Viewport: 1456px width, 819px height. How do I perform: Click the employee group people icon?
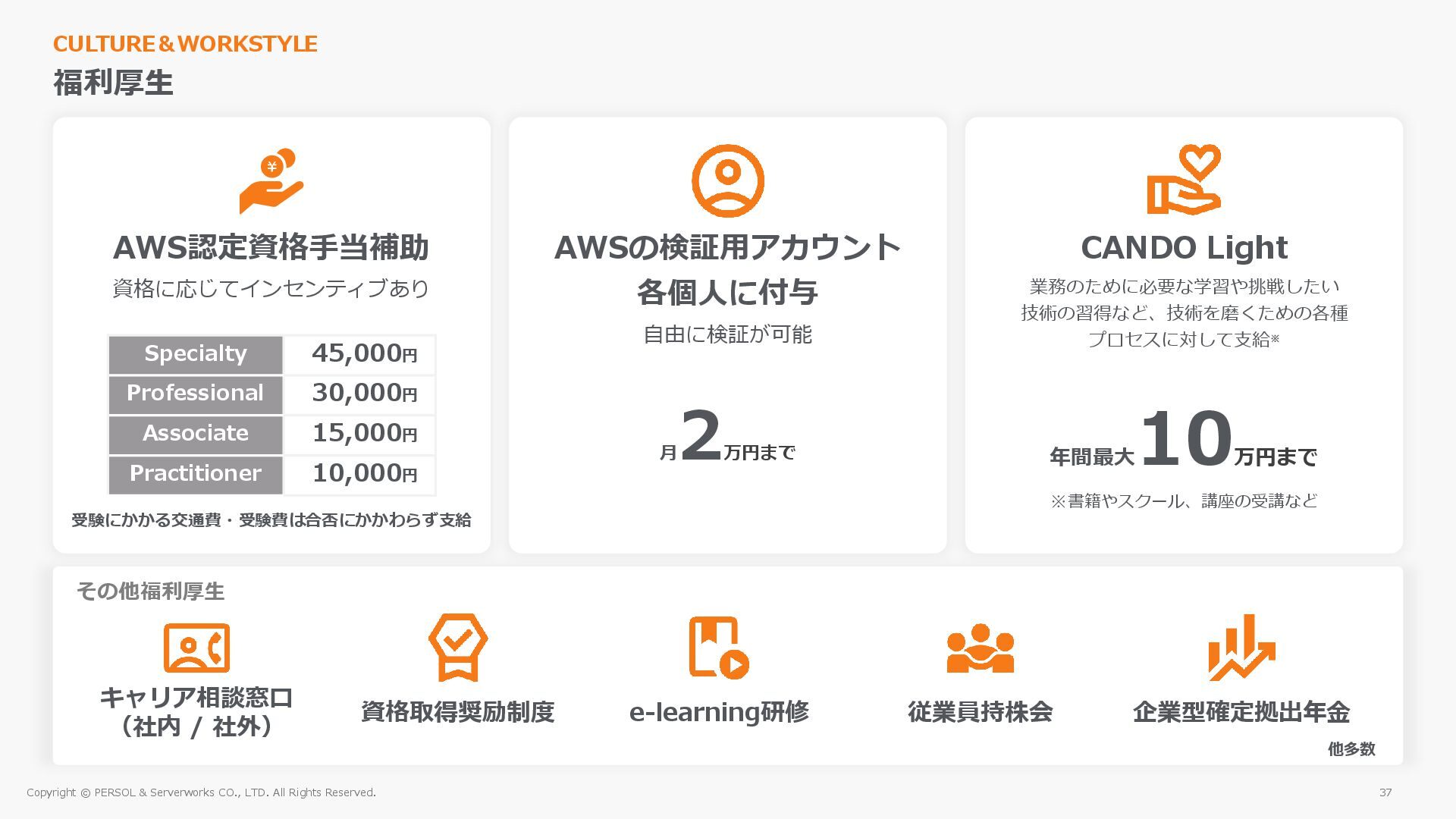(980, 648)
